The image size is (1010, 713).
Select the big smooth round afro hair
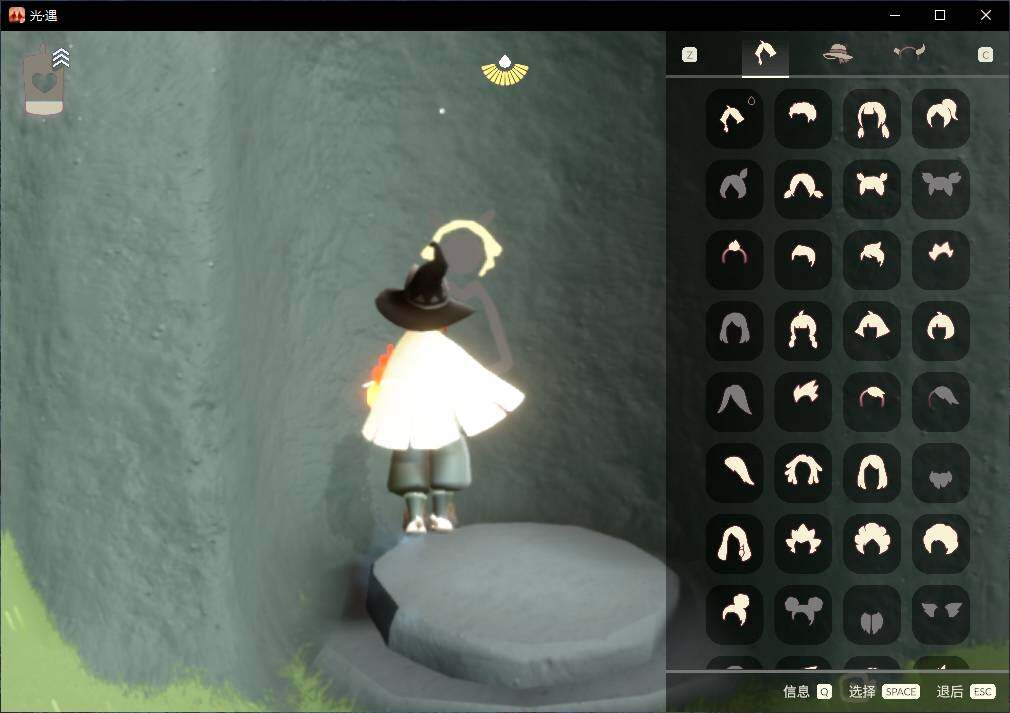940,544
